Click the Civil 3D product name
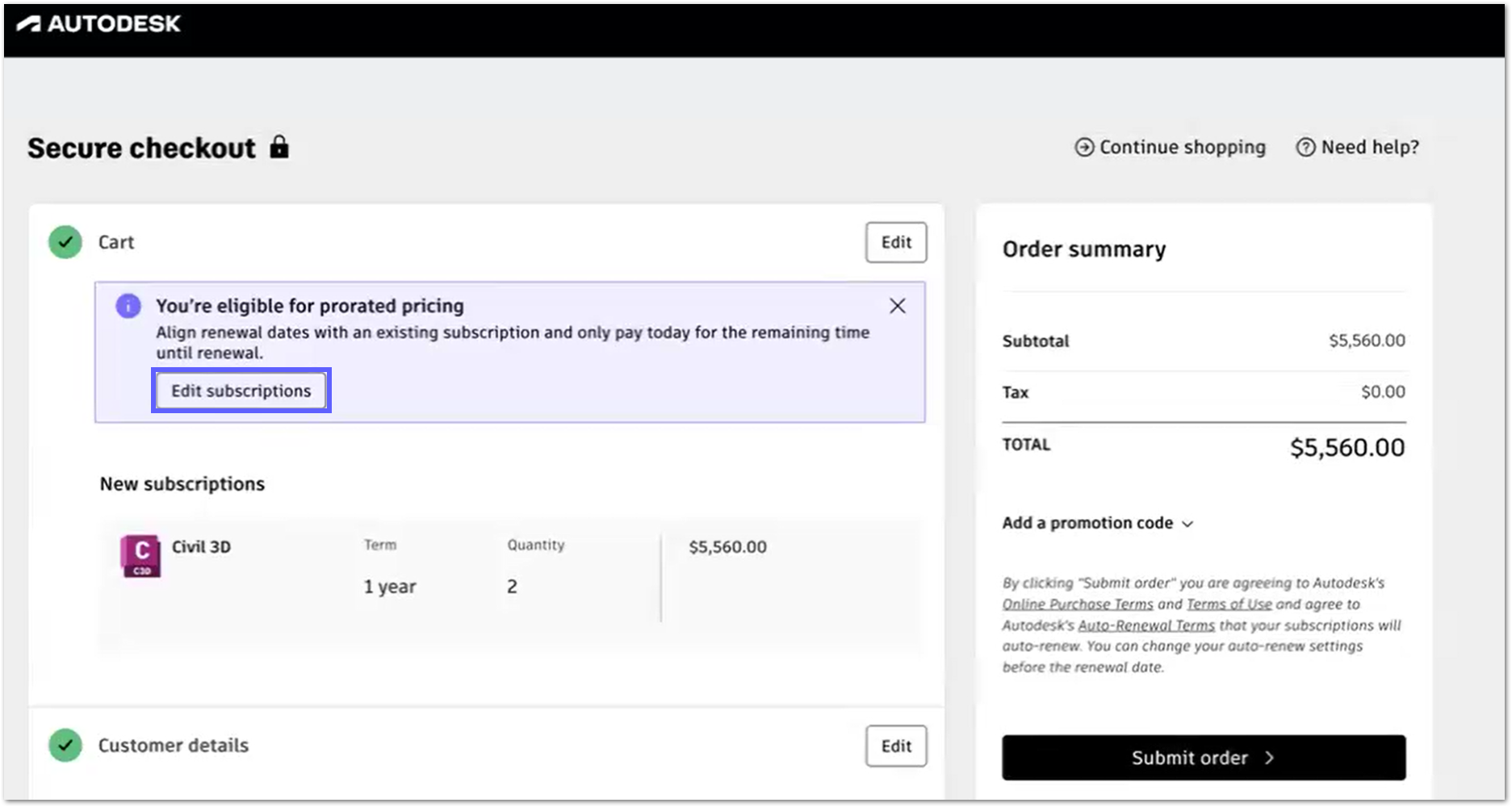This screenshot has height=807, width=1512. point(201,546)
